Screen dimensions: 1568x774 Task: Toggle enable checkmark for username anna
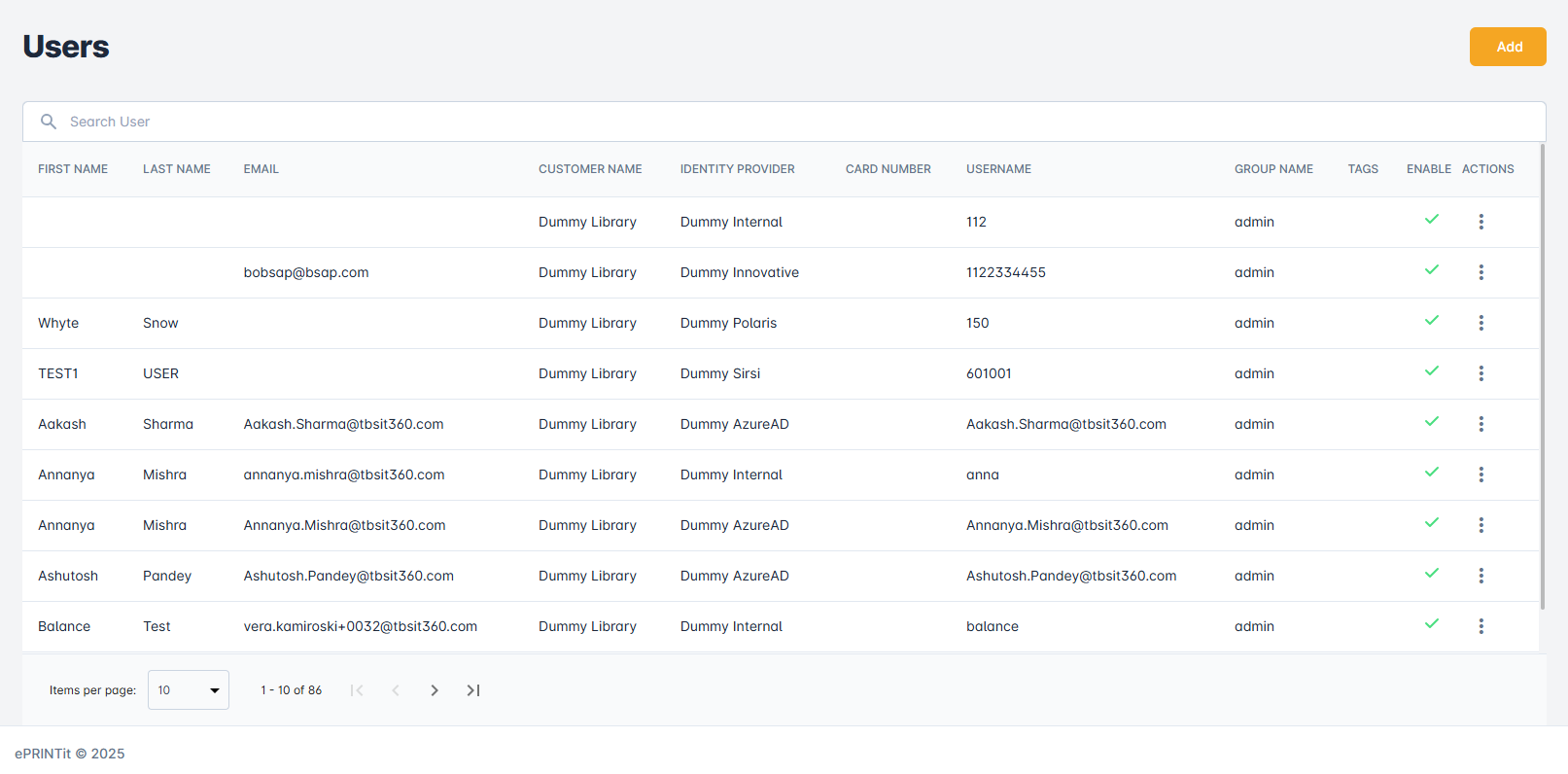[1431, 473]
